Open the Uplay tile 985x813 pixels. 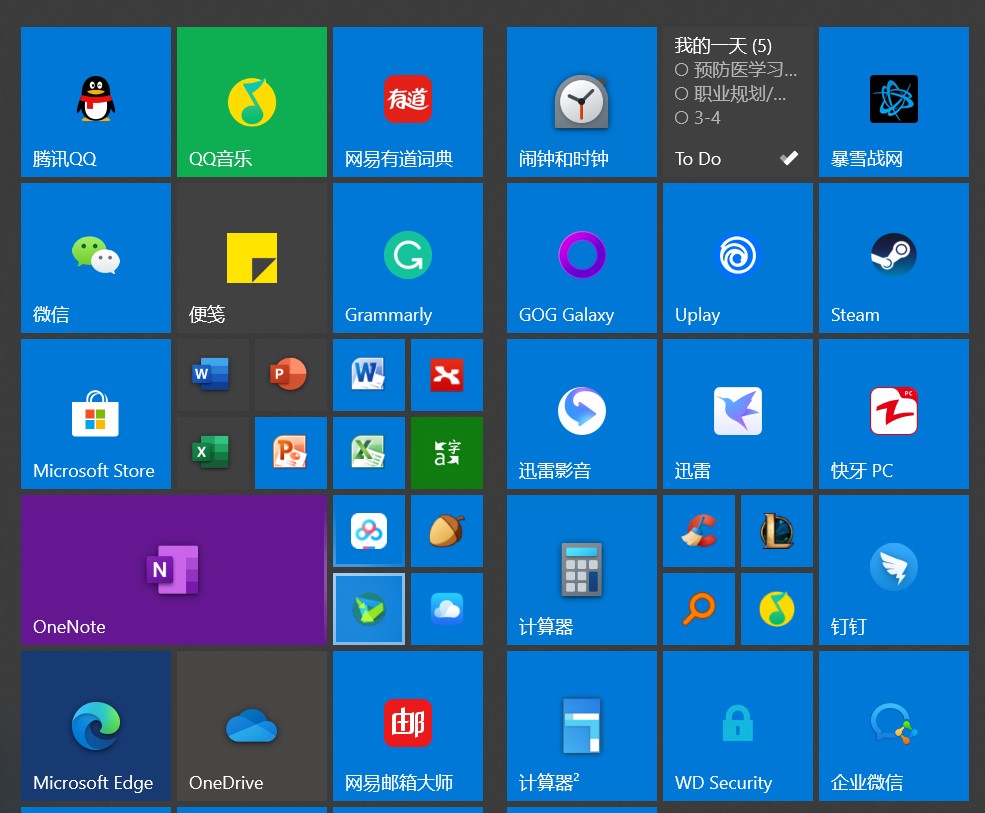(x=737, y=258)
